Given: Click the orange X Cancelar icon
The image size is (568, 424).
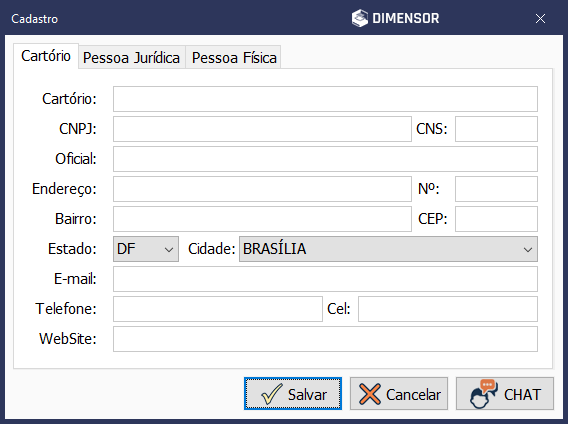Looking at the screenshot, I should 369,394.
